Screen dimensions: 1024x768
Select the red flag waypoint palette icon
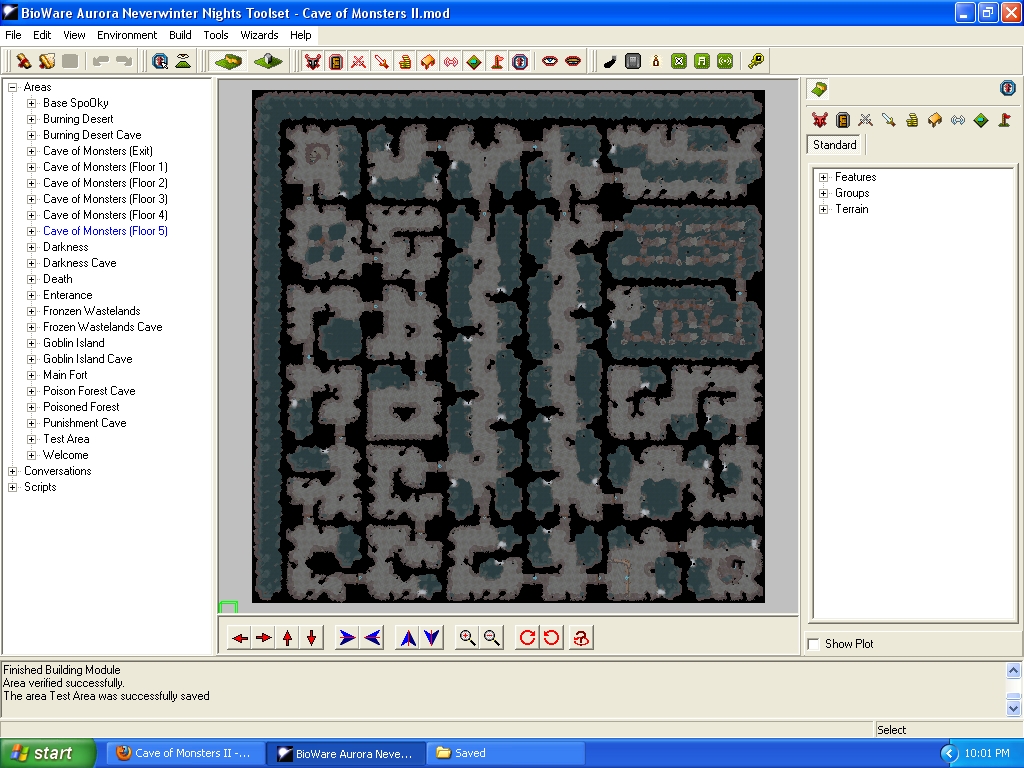click(x=1004, y=120)
